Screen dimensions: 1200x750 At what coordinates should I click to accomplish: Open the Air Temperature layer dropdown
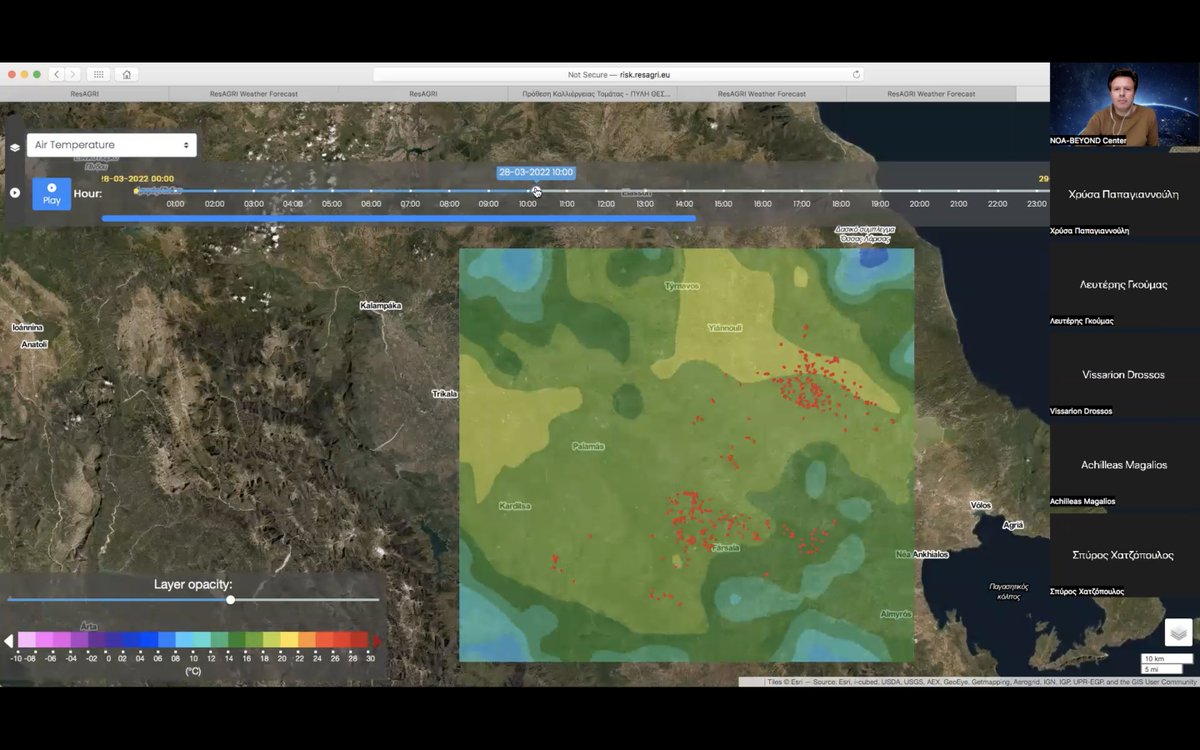pyautogui.click(x=112, y=145)
